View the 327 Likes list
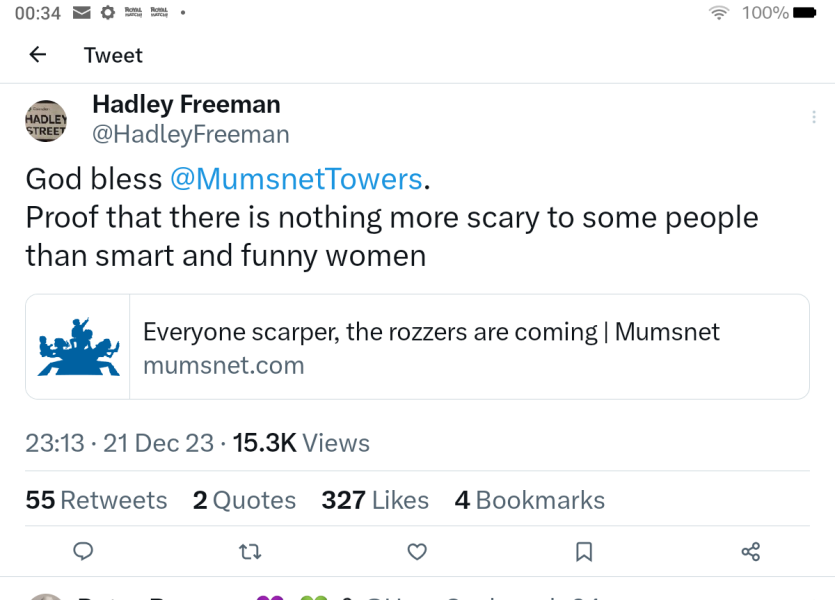Viewport: 835px width, 600px height. tap(375, 500)
